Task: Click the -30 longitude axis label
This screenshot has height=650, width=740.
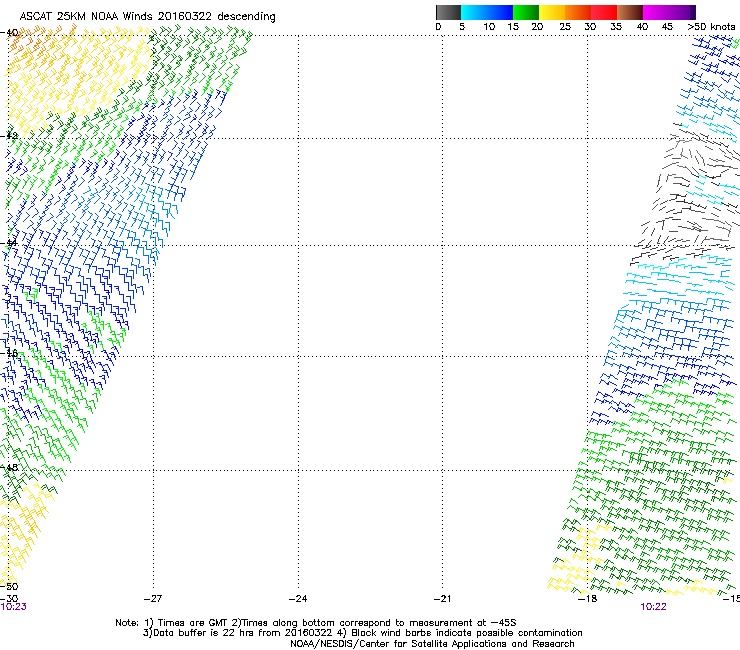Action: pyautogui.click(x=9, y=599)
